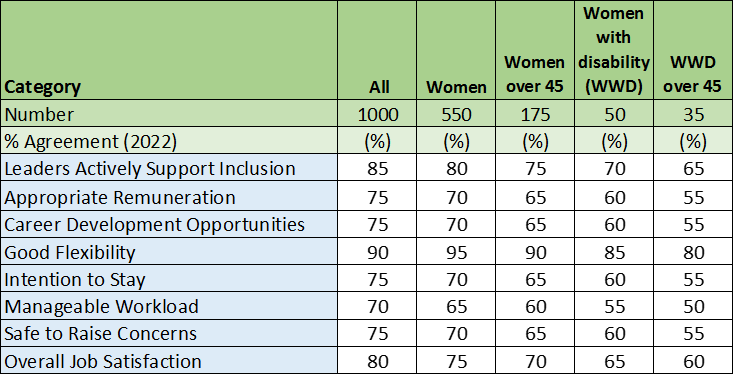734x375 pixels.
Task: Click the cell showing 1000 respondents
Action: (377, 114)
